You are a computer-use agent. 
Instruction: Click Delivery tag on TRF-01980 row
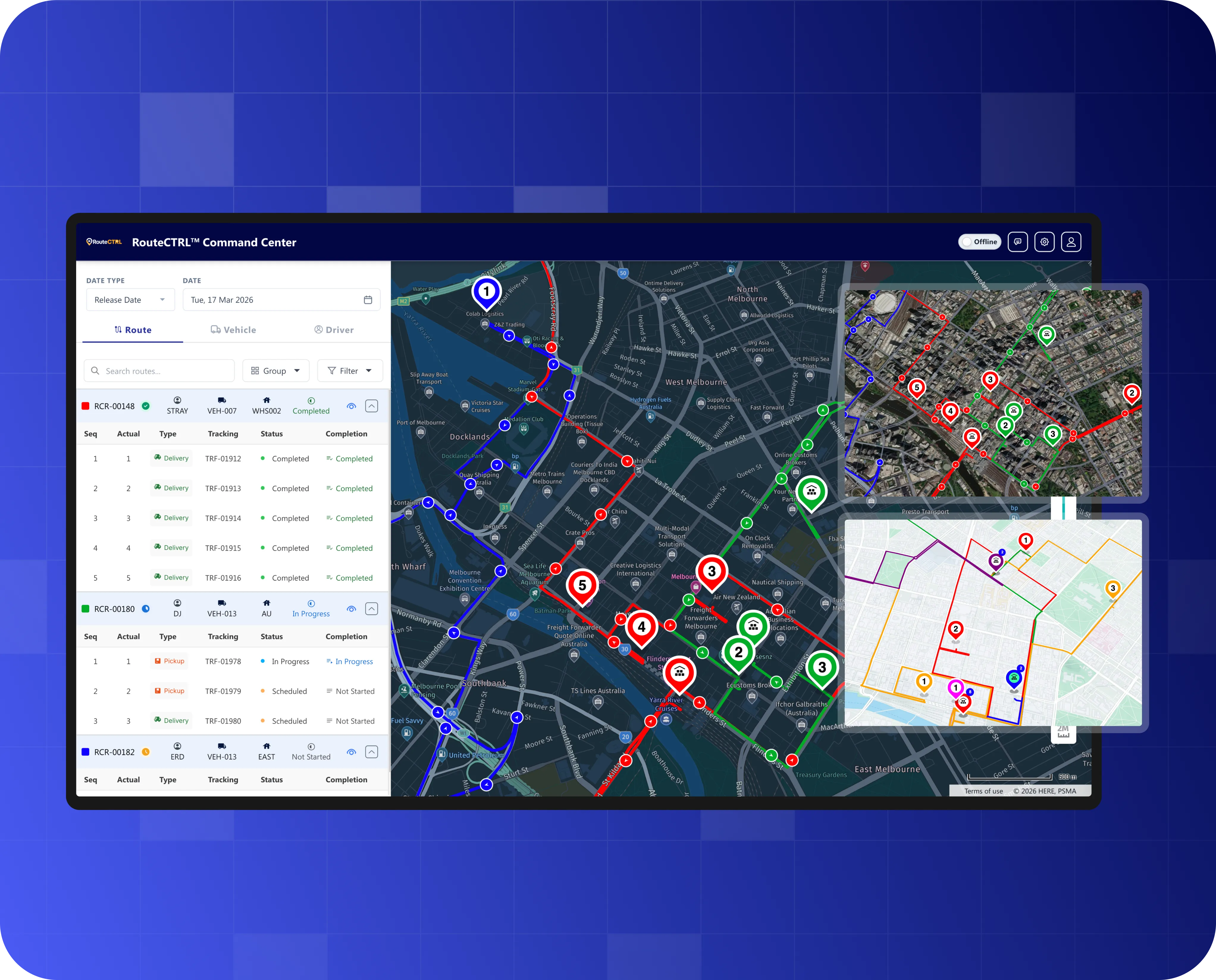pos(171,720)
